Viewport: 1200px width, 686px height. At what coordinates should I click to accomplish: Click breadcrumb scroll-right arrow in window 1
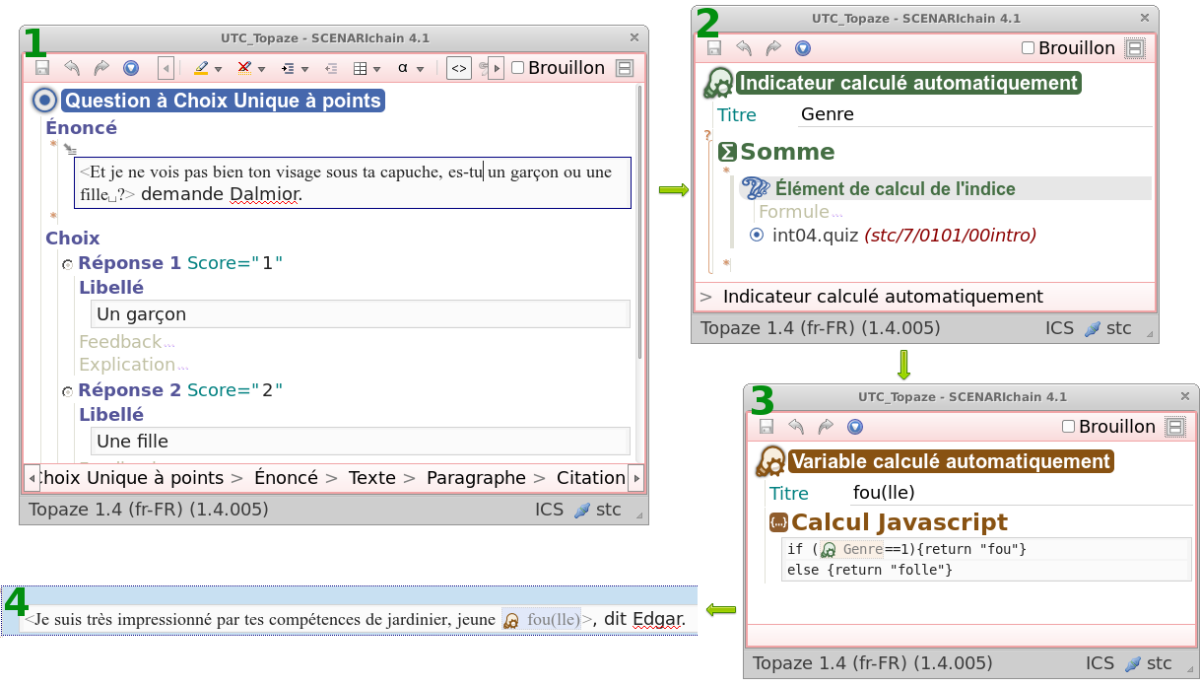point(636,478)
